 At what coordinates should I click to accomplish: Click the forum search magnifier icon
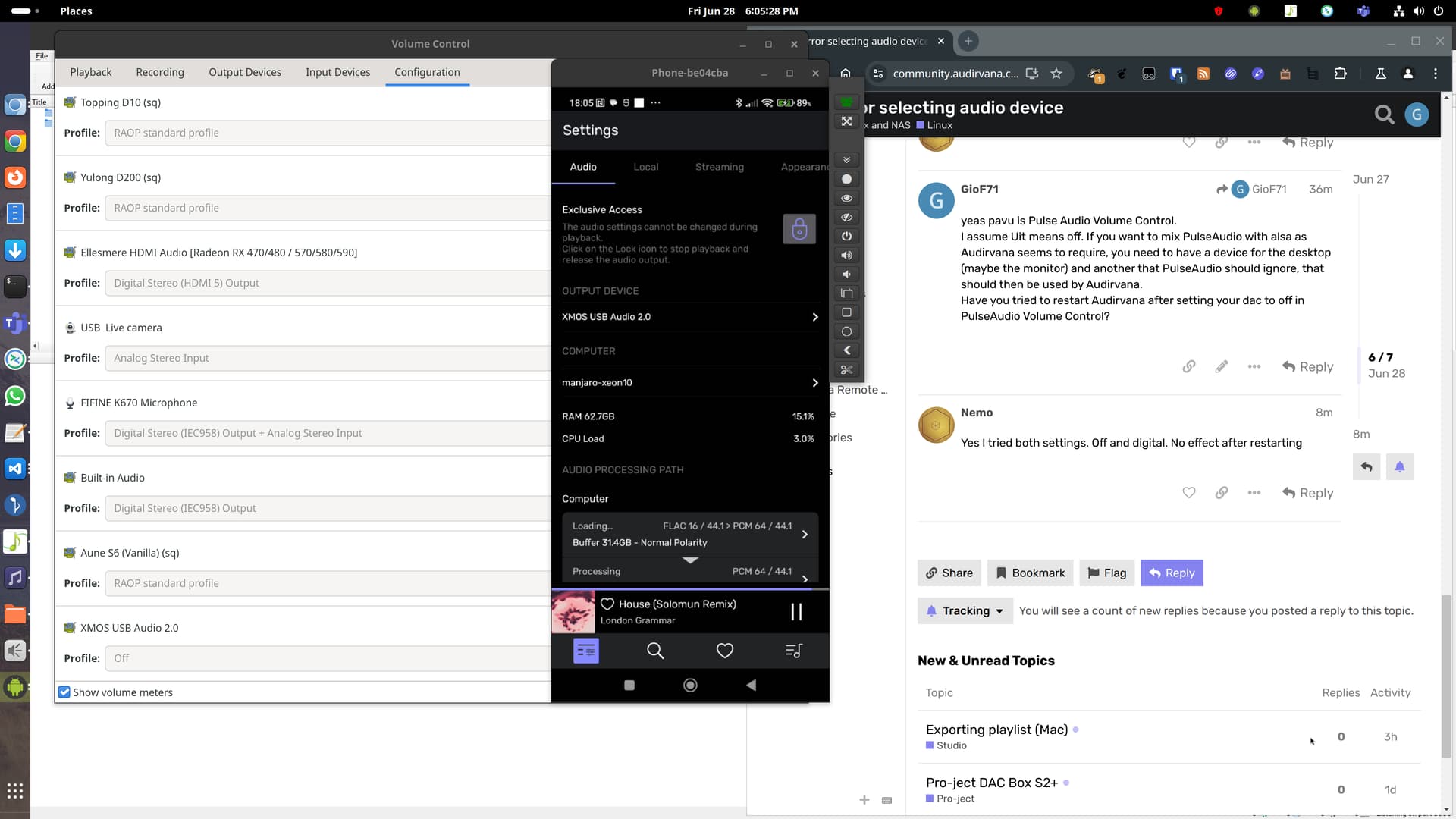[1384, 115]
